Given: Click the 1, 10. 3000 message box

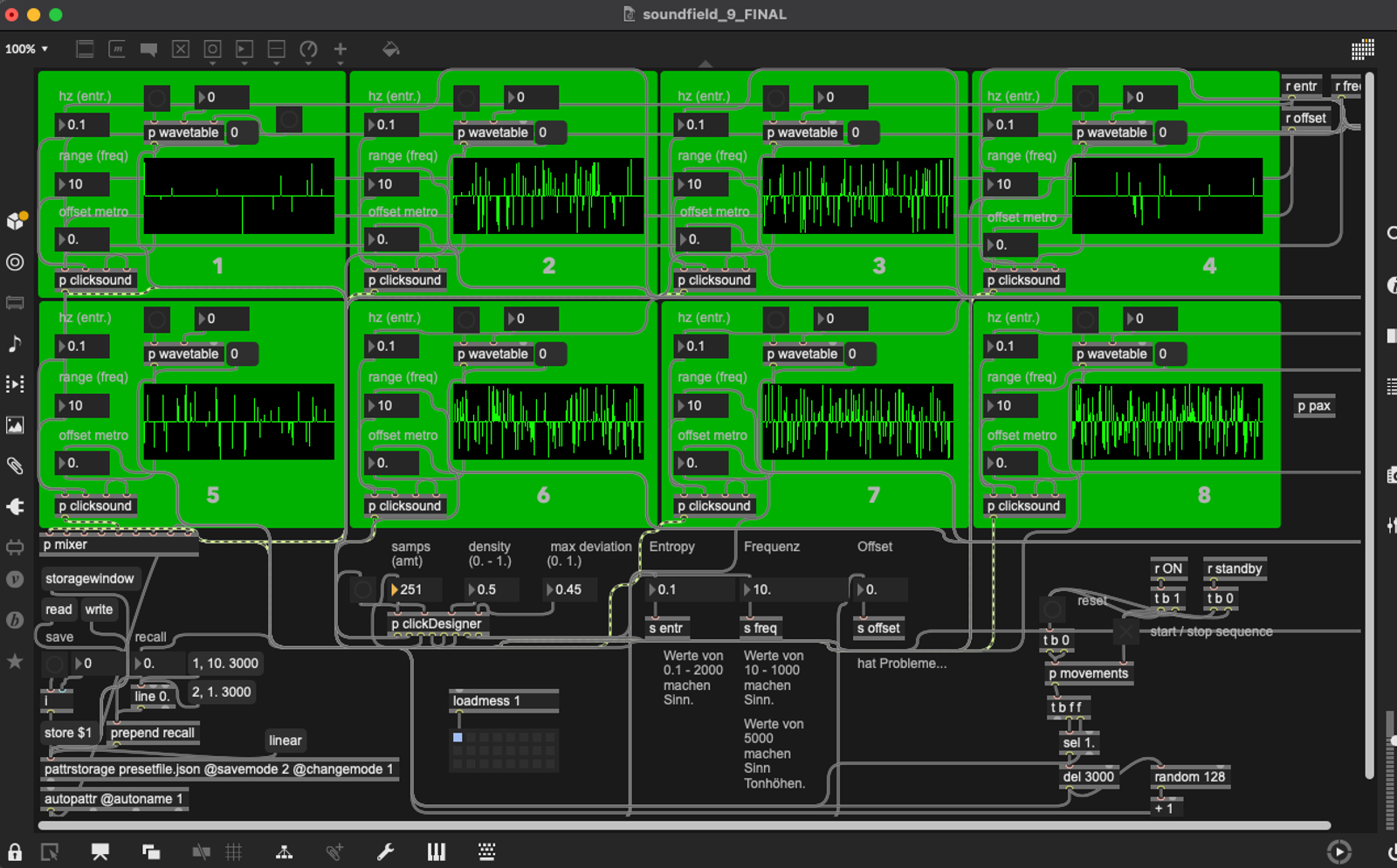Looking at the screenshot, I should (x=225, y=664).
